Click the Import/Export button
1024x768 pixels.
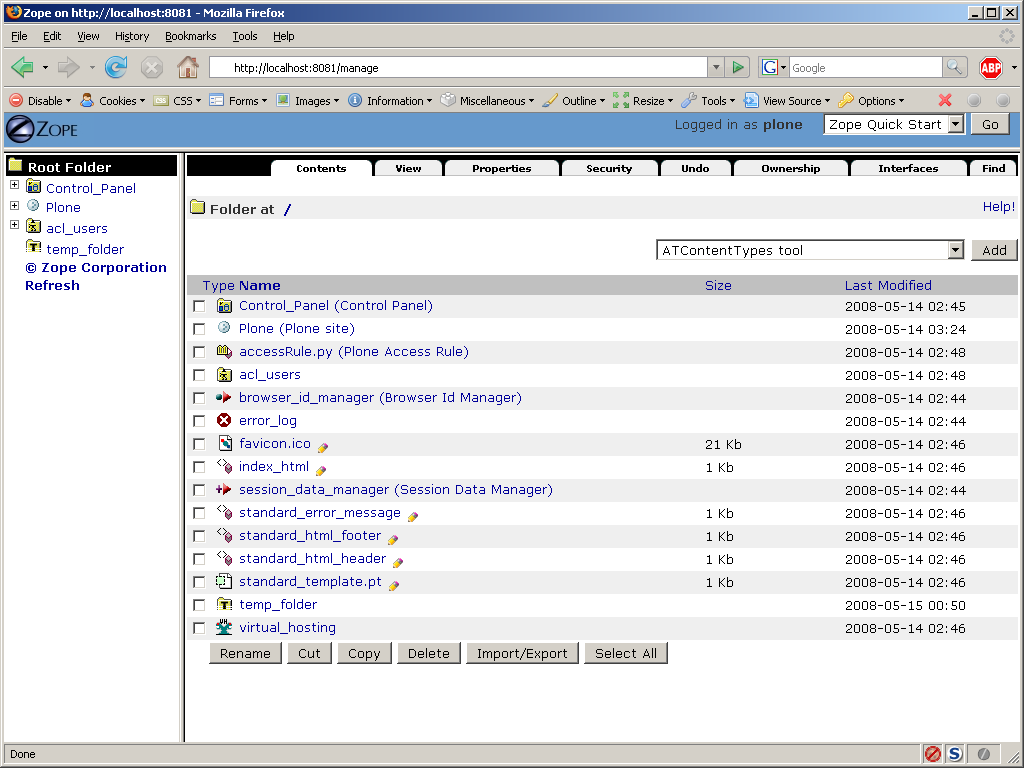pyautogui.click(x=522, y=653)
